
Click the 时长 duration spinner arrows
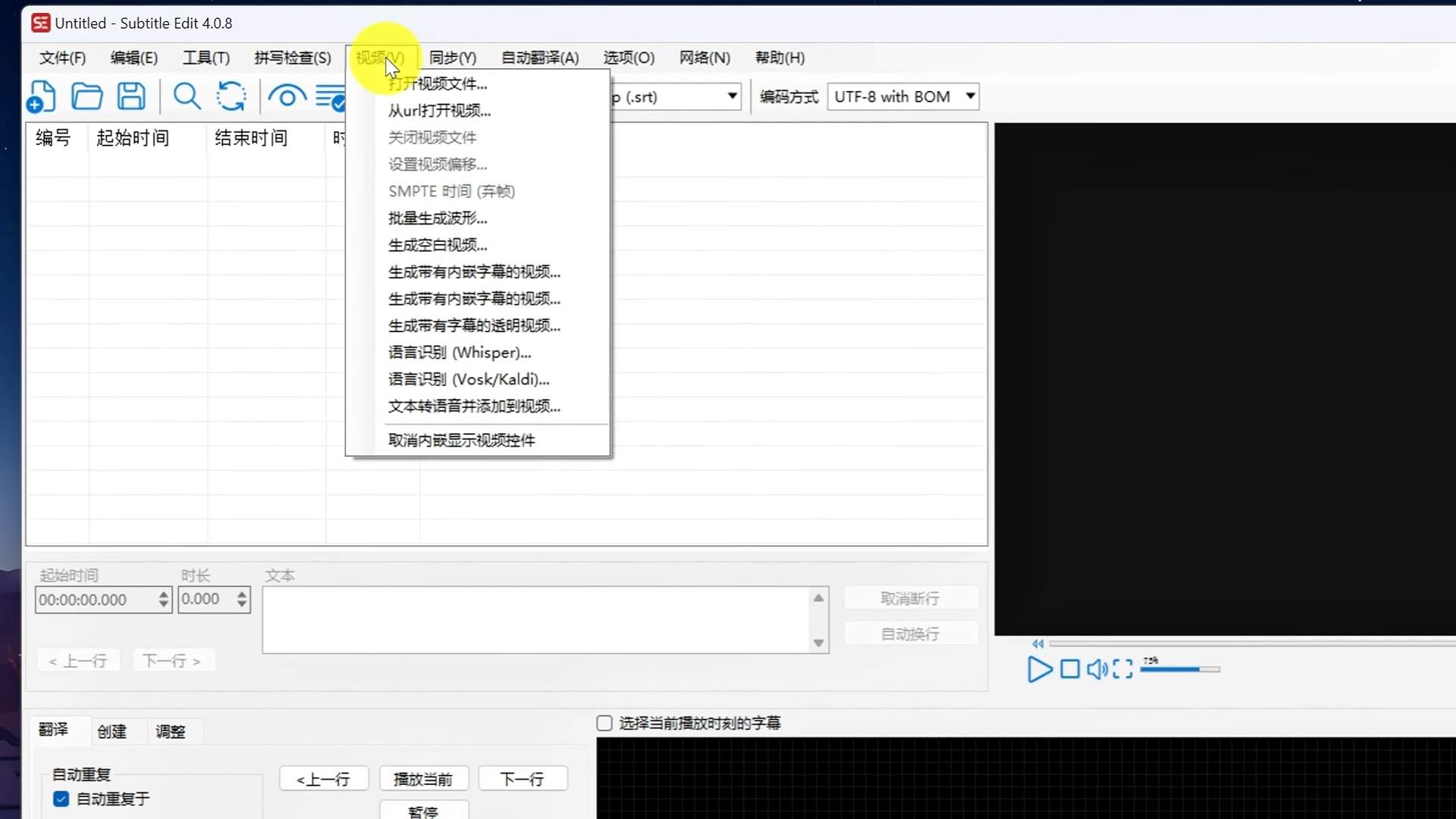(242, 599)
